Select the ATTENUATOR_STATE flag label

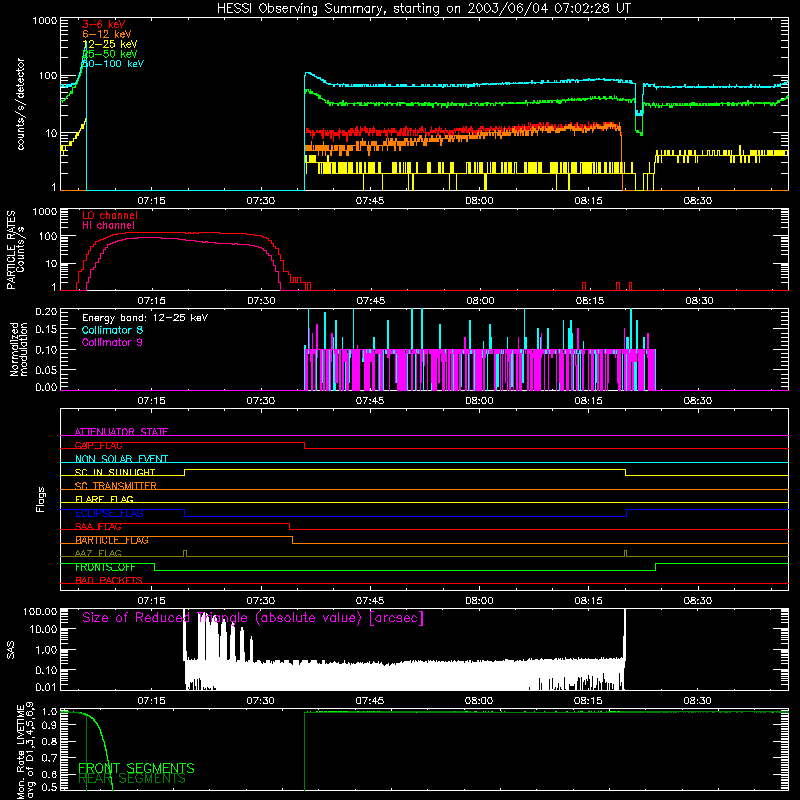click(121, 432)
